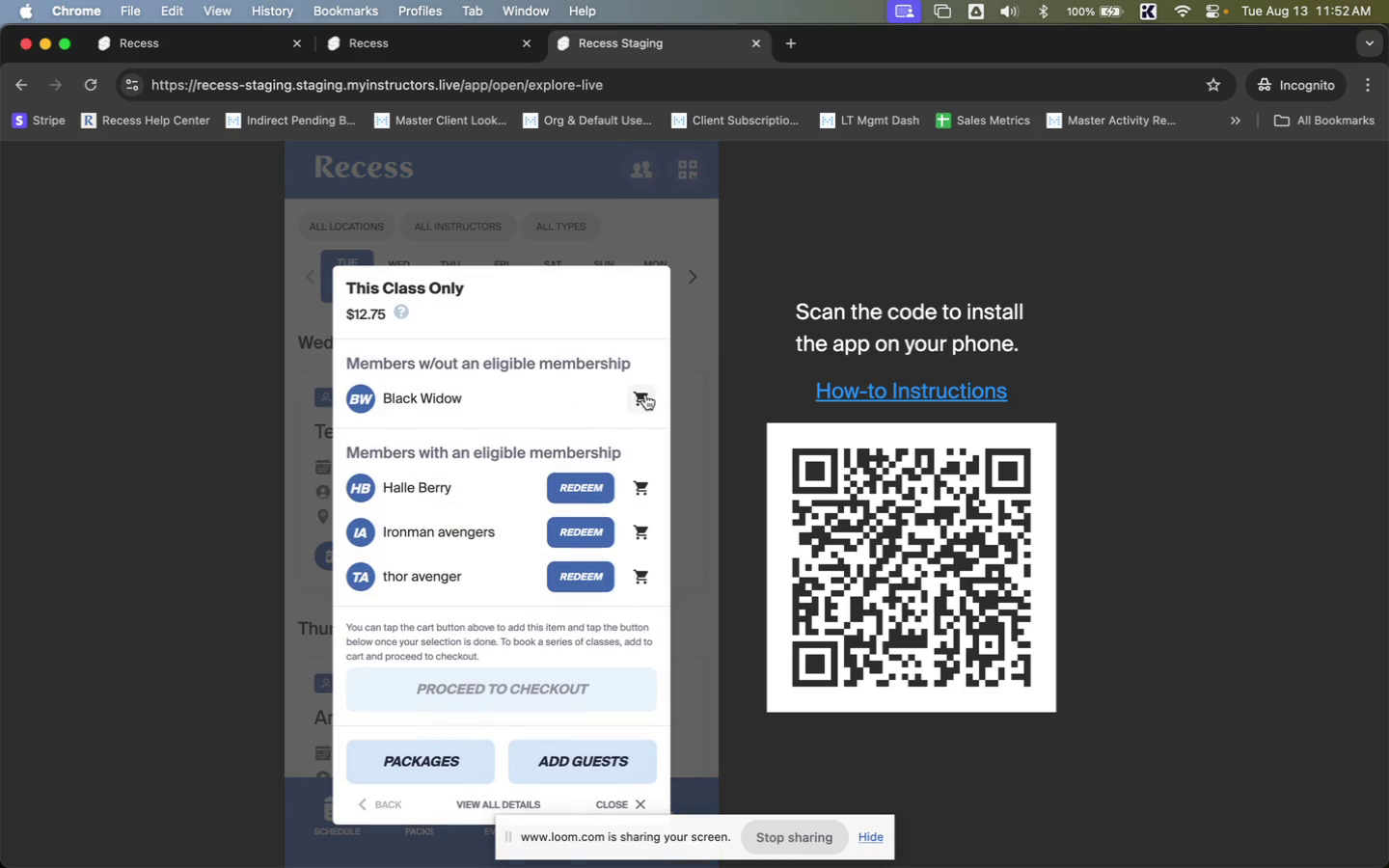Image resolution: width=1389 pixels, height=868 pixels.
Task: Open the Org & Default Use bookmark
Action: (587, 121)
